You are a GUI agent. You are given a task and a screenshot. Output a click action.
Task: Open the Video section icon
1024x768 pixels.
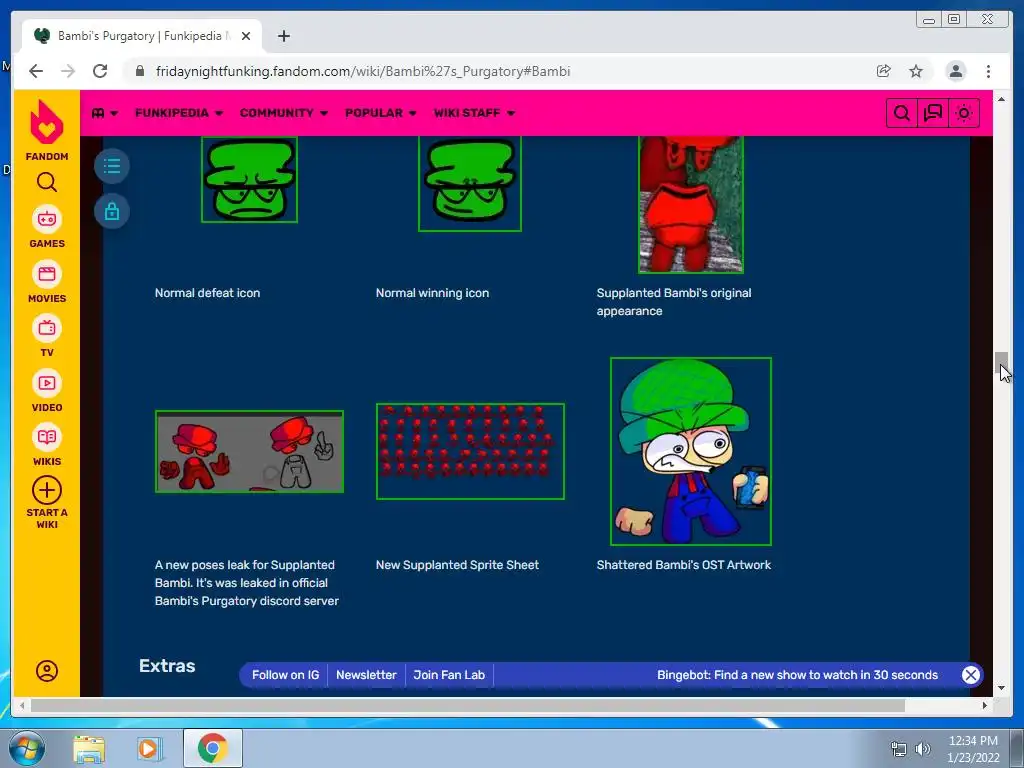47,383
